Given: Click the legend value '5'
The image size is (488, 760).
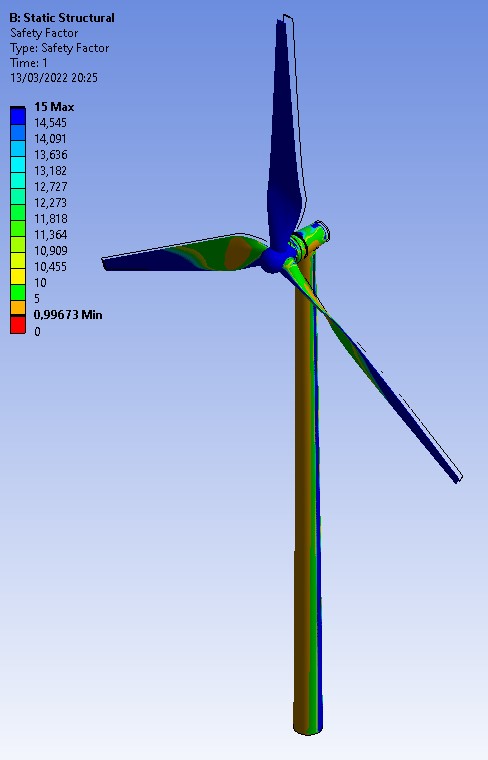Looking at the screenshot, I should 37,299.
